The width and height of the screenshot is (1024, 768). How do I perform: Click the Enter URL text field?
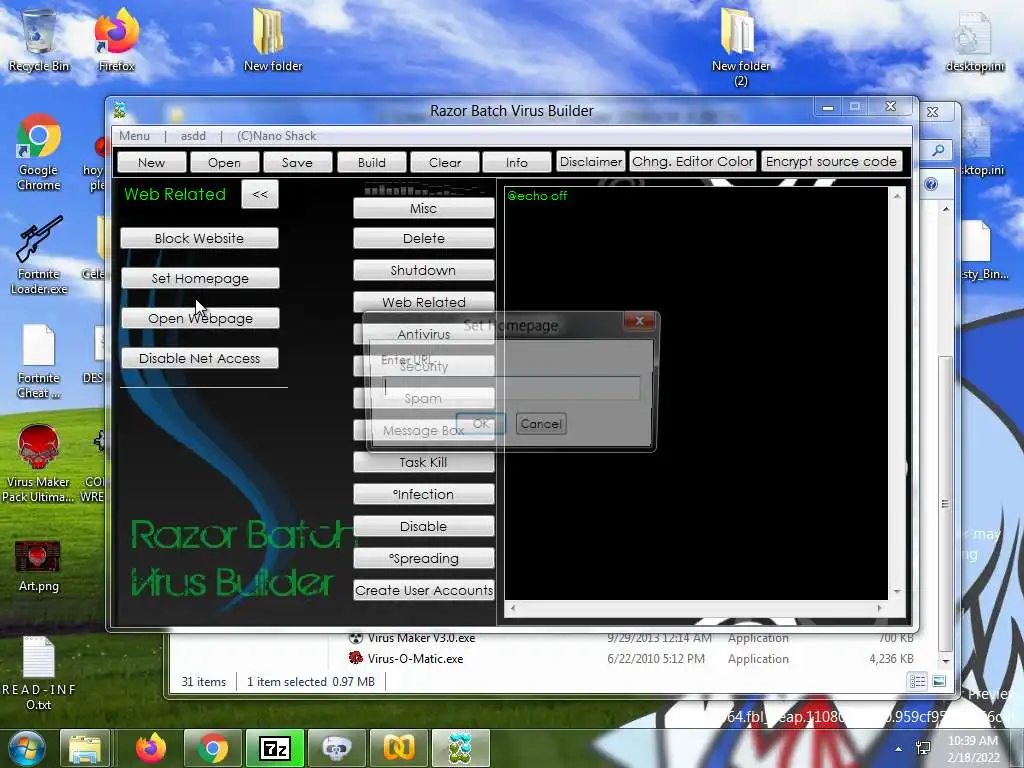point(511,388)
